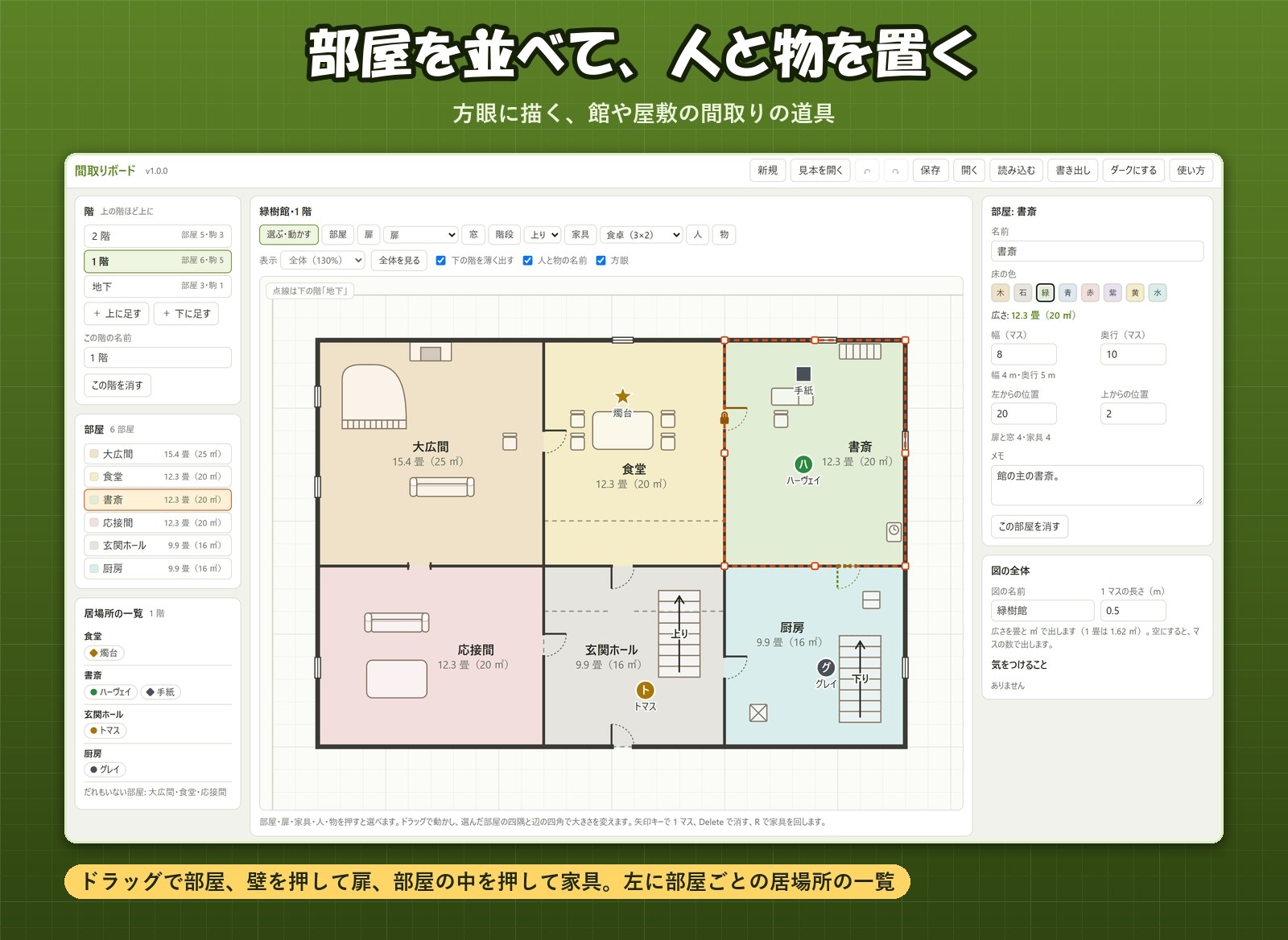Screen dimensions: 1288x940
Task: Toggle 下の階を薄く出す checkbox
Action: coord(440,261)
